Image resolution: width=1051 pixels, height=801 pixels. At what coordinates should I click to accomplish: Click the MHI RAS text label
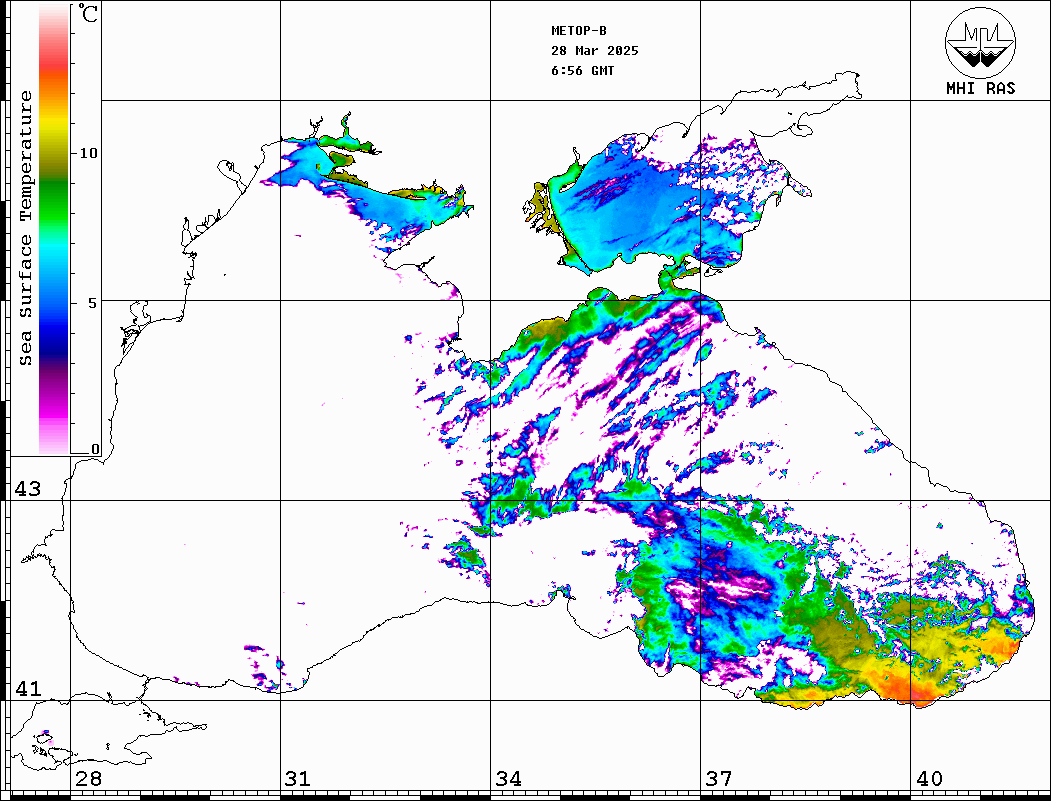[981, 88]
